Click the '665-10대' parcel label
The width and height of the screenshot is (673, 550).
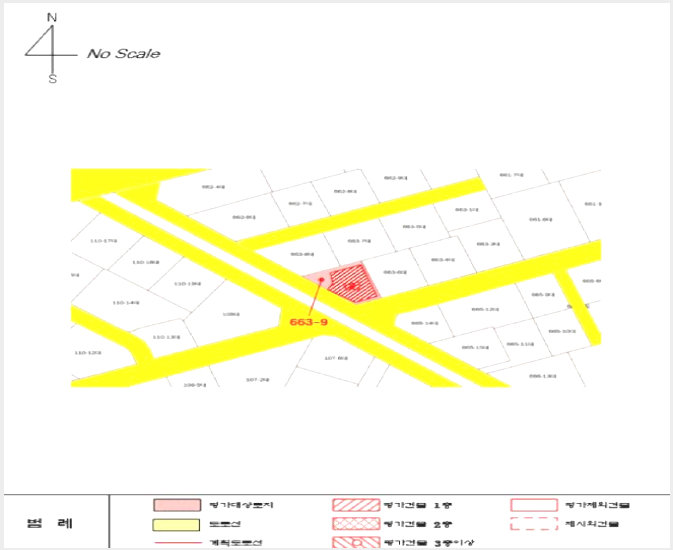[x=562, y=331]
